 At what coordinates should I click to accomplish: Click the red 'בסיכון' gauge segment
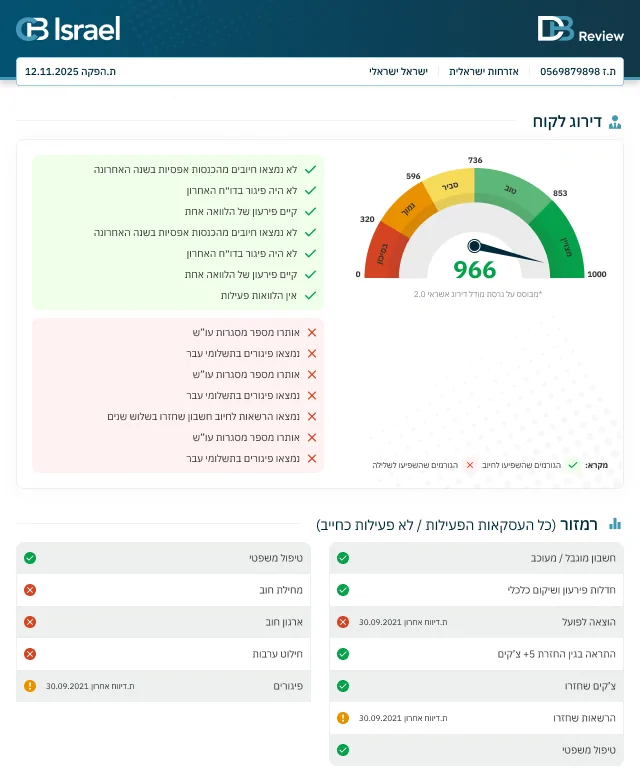point(385,253)
